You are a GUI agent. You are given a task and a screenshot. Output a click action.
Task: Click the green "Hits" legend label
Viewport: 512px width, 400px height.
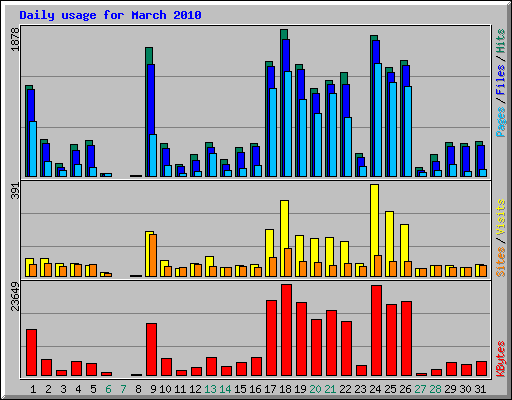[501, 41]
